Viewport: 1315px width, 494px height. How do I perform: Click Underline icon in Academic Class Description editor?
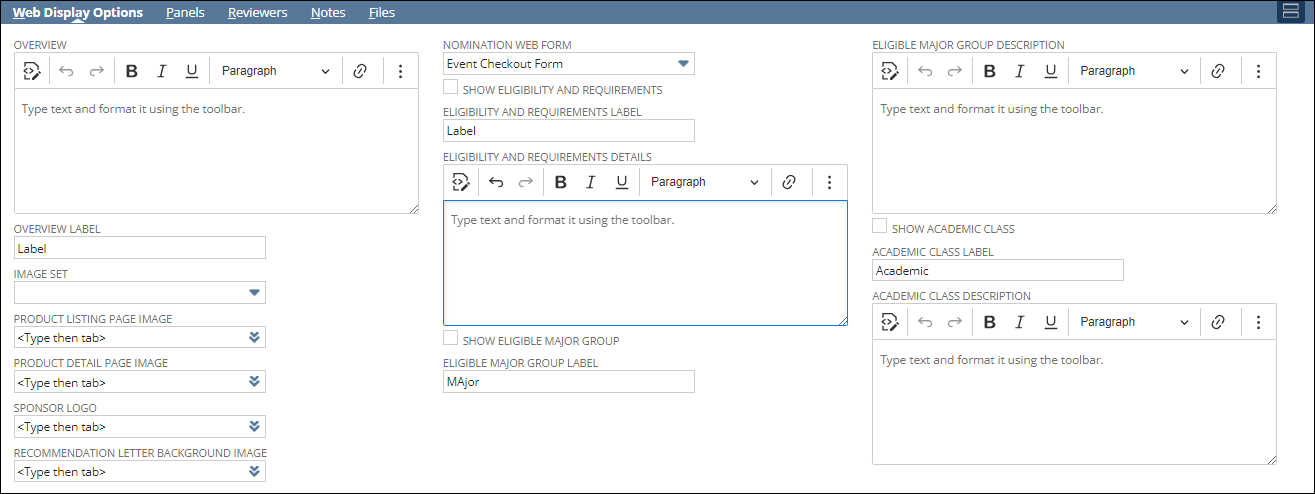[x=1050, y=322]
